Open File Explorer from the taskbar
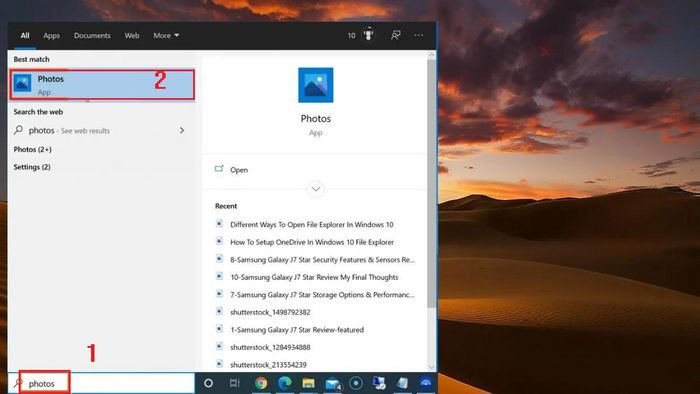Image resolution: width=700 pixels, height=394 pixels. coord(308,383)
